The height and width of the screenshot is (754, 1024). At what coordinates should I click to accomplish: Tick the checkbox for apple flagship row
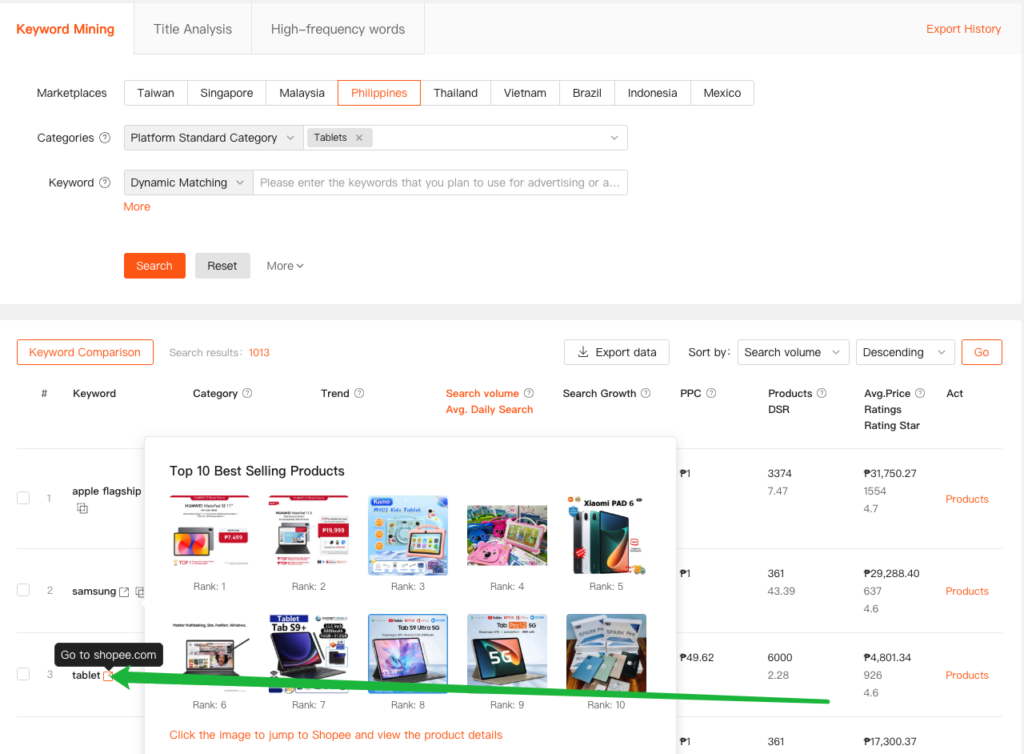coord(23,498)
